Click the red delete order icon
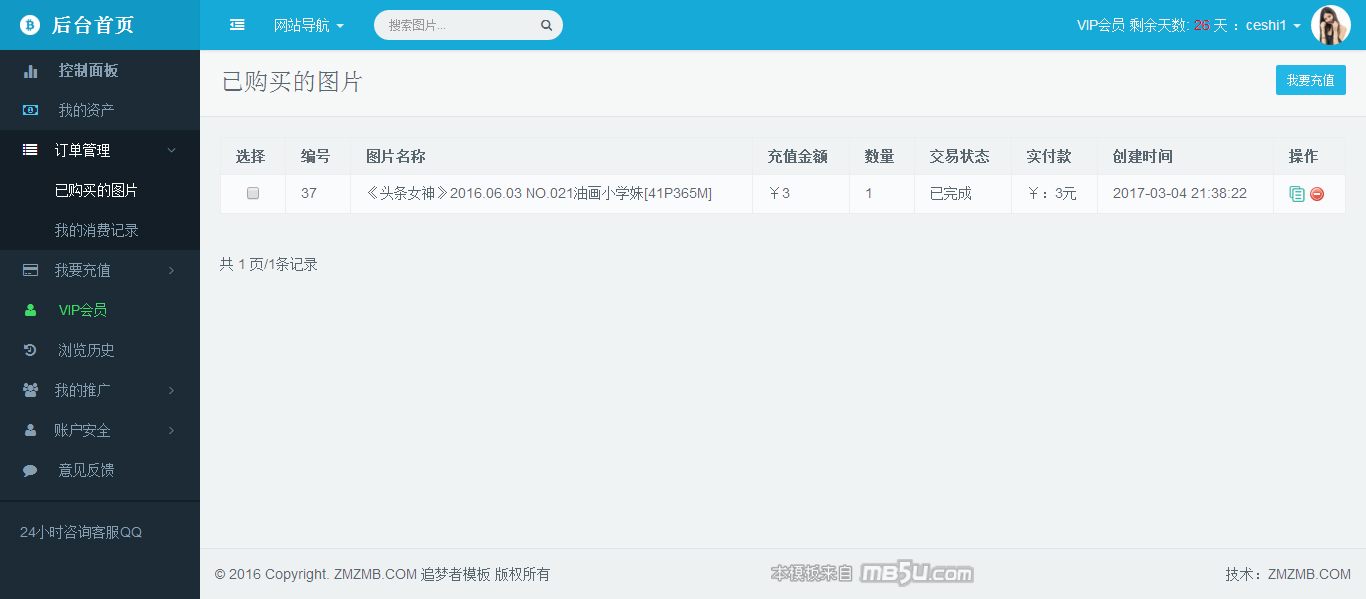This screenshot has width=1366, height=599. pos(1317,194)
